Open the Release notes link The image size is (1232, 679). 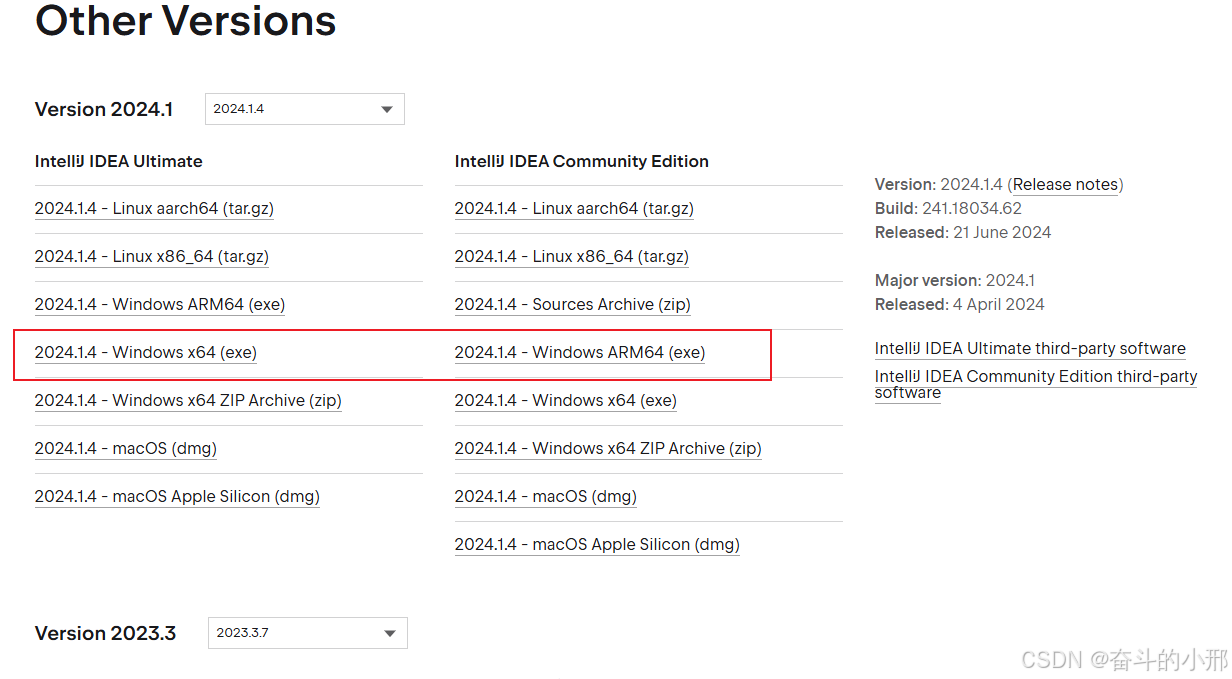(1065, 185)
